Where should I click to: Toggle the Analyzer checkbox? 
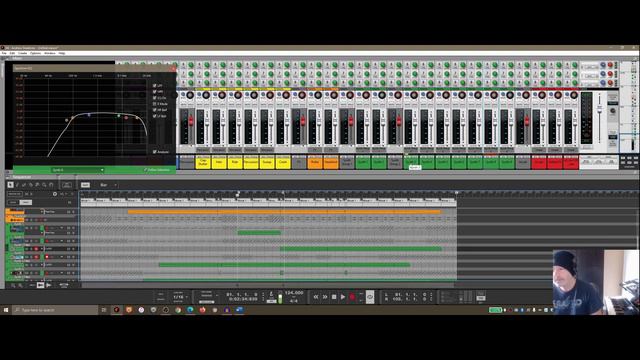tap(155, 152)
